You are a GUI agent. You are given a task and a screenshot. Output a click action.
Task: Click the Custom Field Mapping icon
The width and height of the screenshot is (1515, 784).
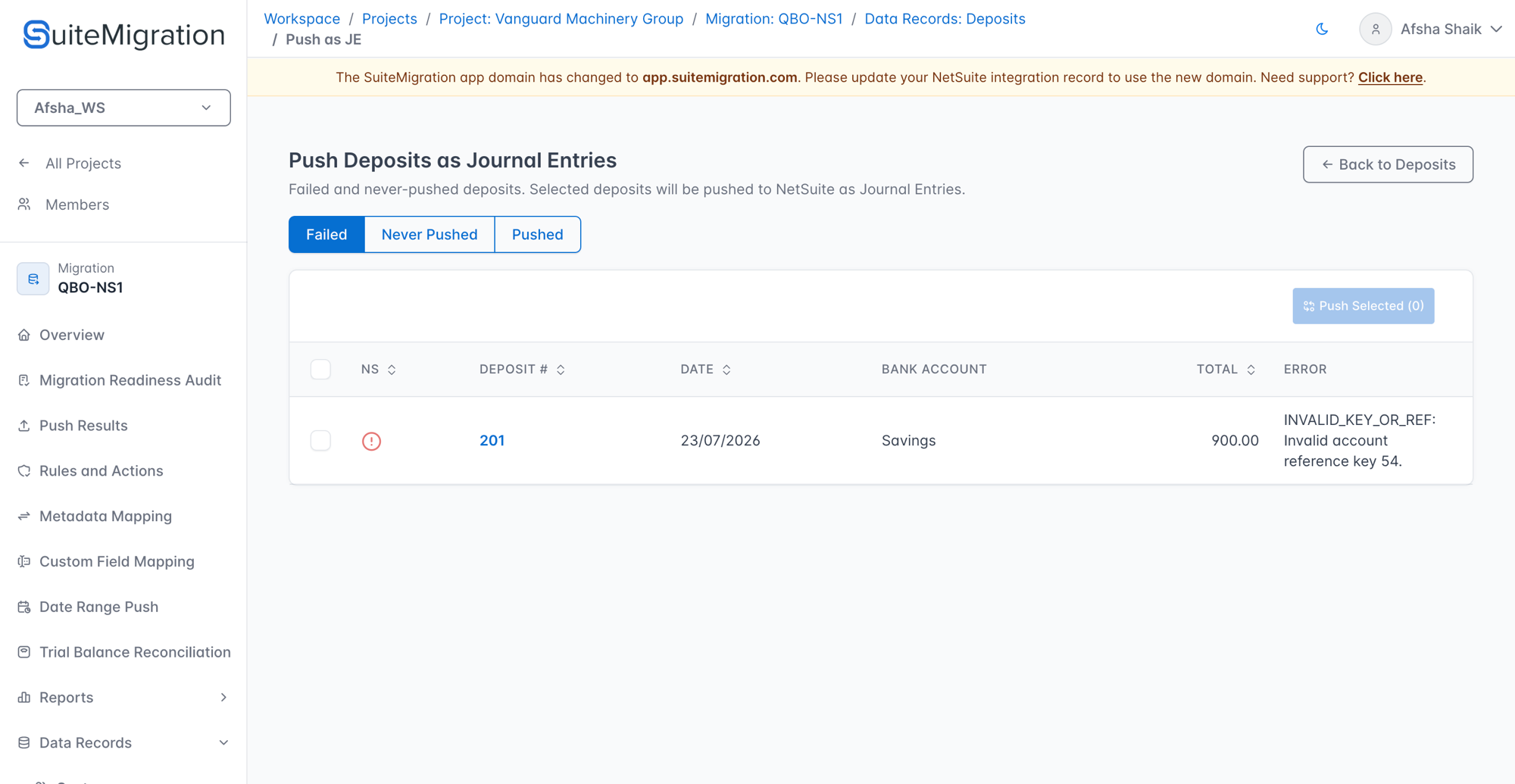(24, 561)
